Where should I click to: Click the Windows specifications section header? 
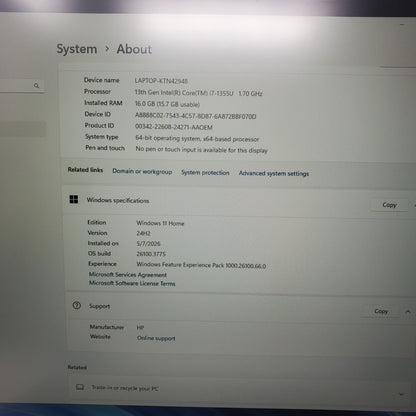point(118,200)
